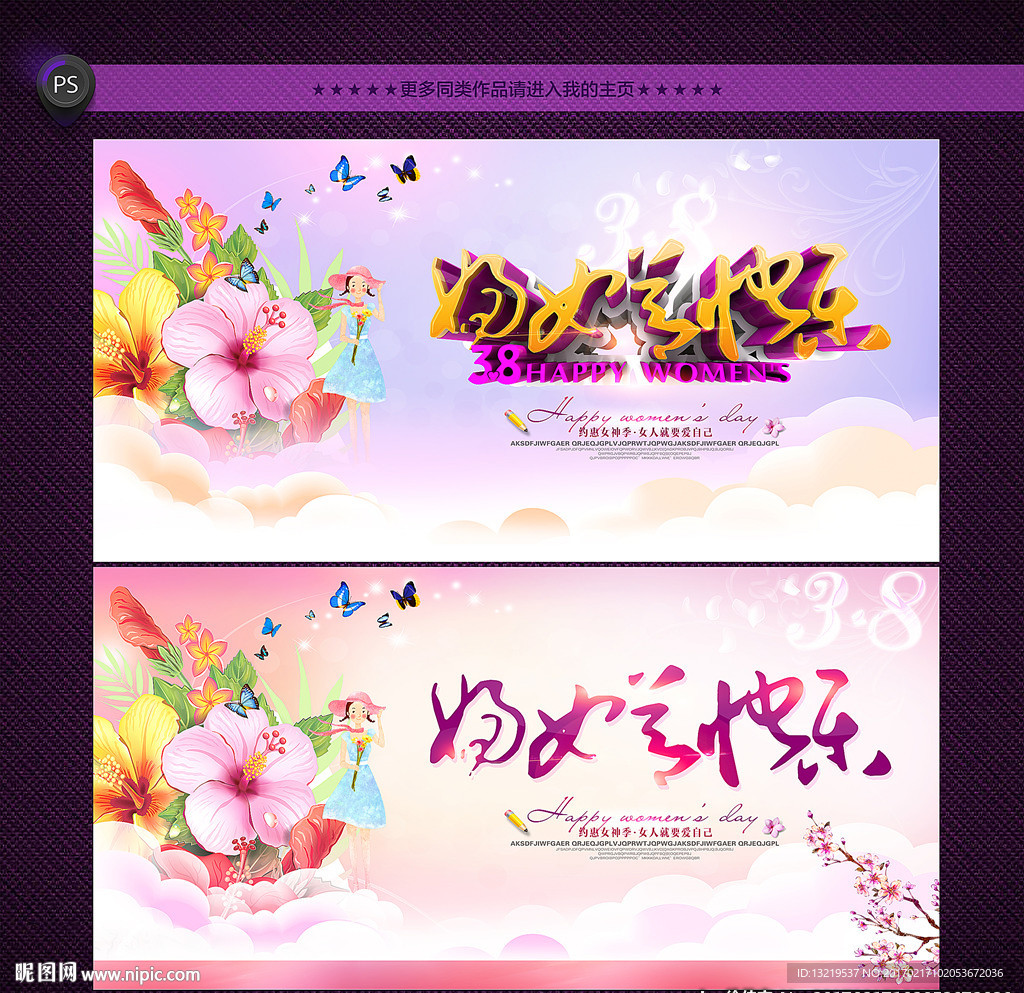Click the 昵图网 logo text
The width and height of the screenshot is (1024, 993).
point(46,972)
